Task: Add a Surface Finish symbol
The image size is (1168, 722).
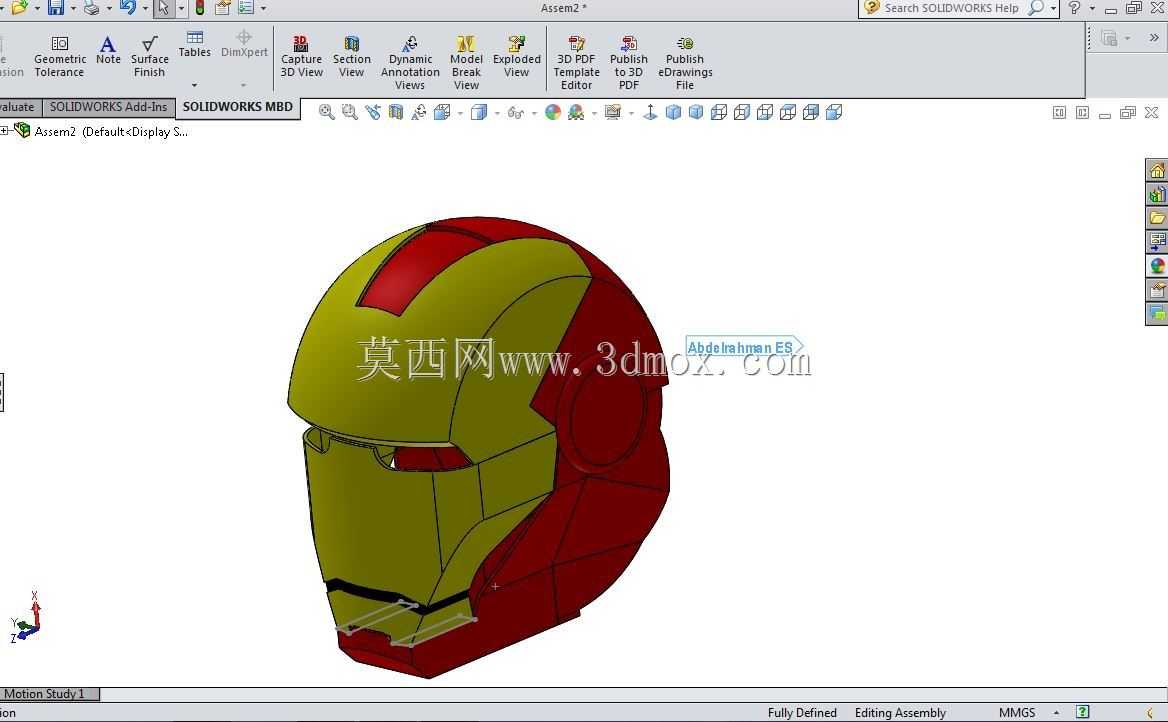Action: 149,57
